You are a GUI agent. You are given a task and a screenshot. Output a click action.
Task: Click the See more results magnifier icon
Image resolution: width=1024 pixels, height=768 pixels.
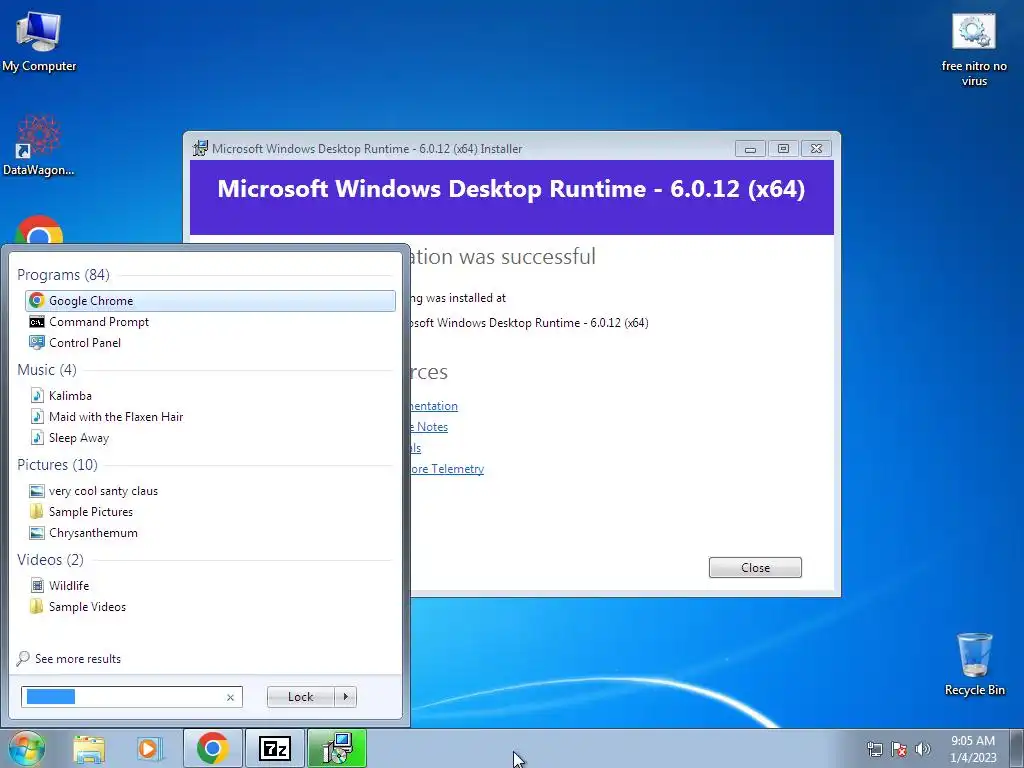tap(24, 658)
